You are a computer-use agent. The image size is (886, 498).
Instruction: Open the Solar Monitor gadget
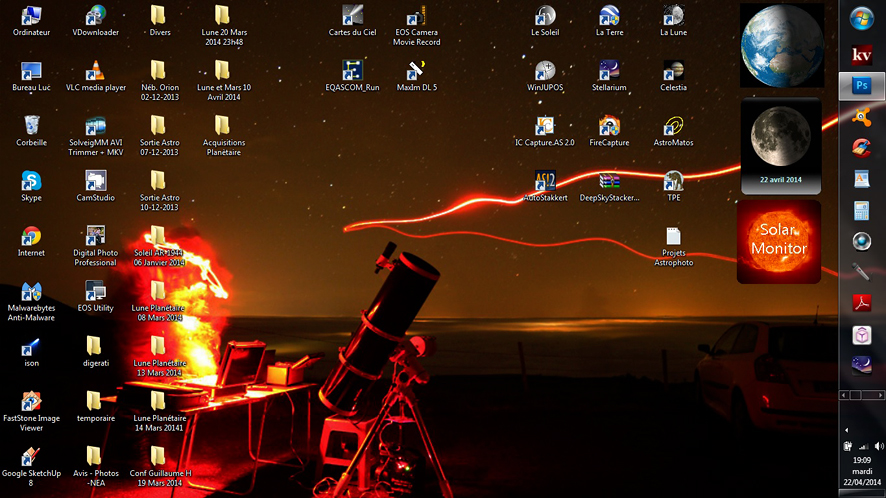[x=779, y=241]
